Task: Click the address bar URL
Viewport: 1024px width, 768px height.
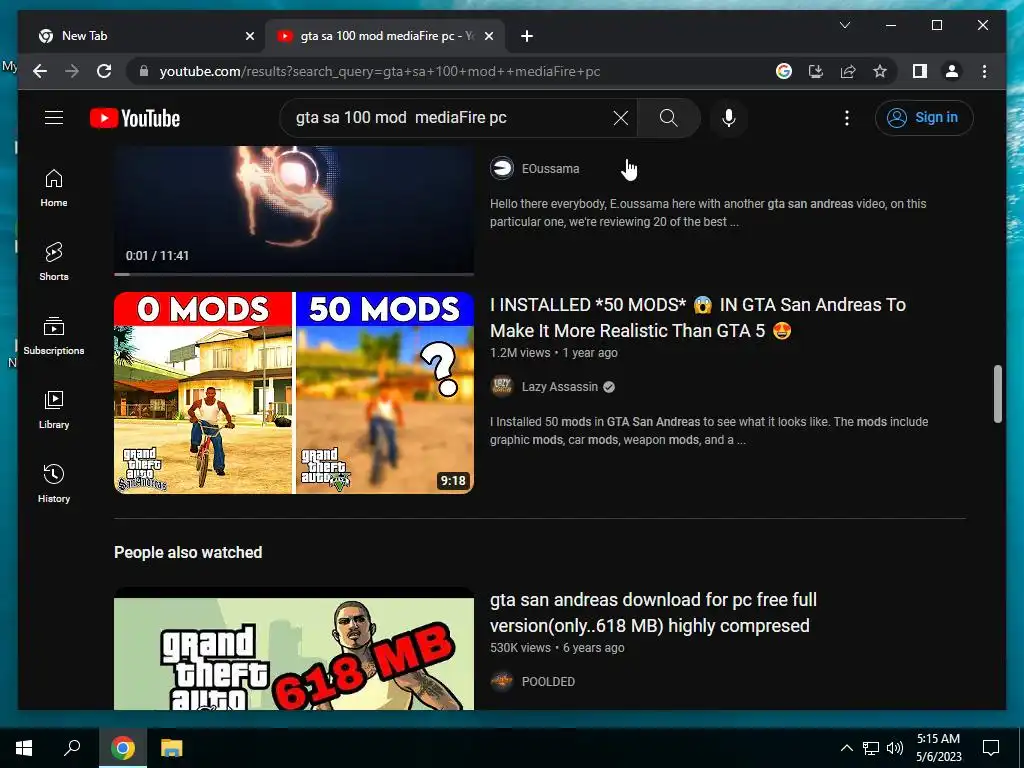Action: (x=379, y=71)
